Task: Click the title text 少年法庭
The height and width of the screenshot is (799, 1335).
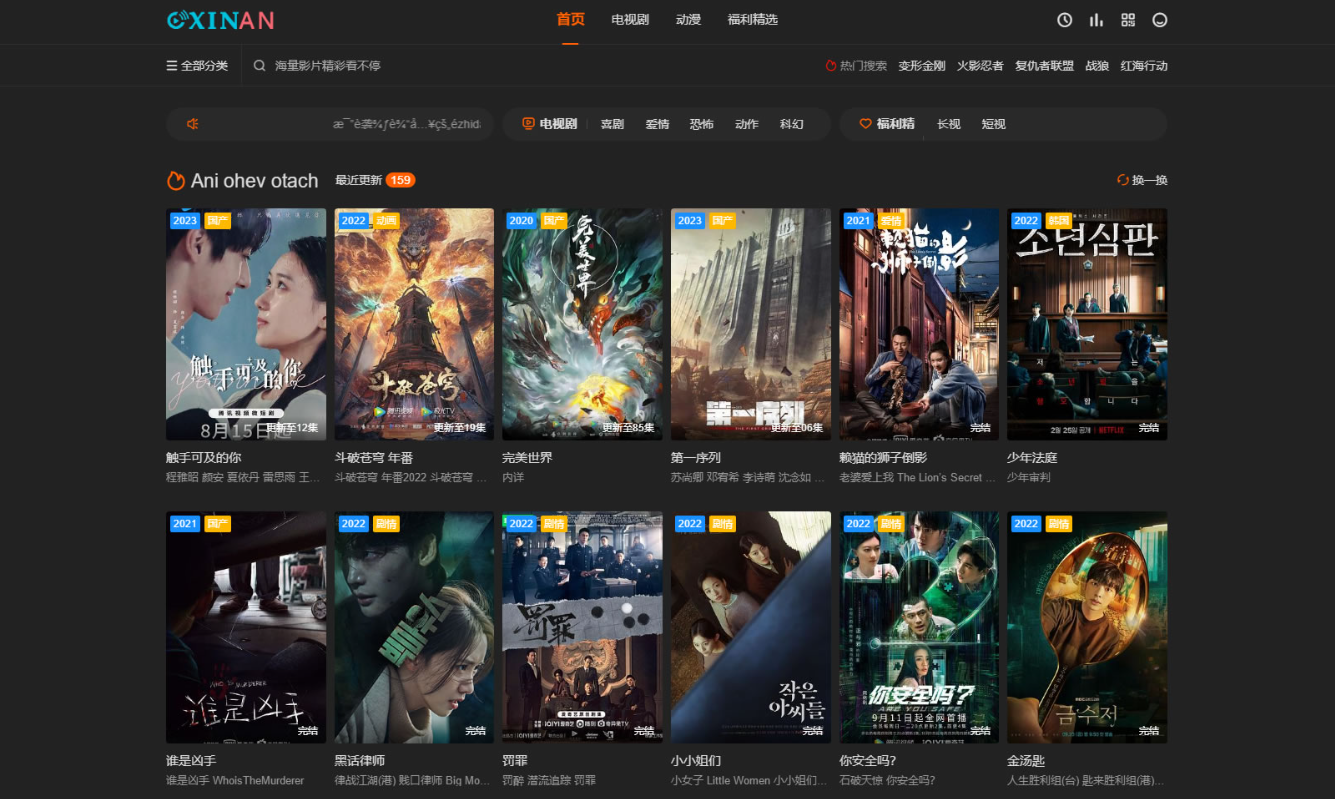Action: coord(1032,458)
